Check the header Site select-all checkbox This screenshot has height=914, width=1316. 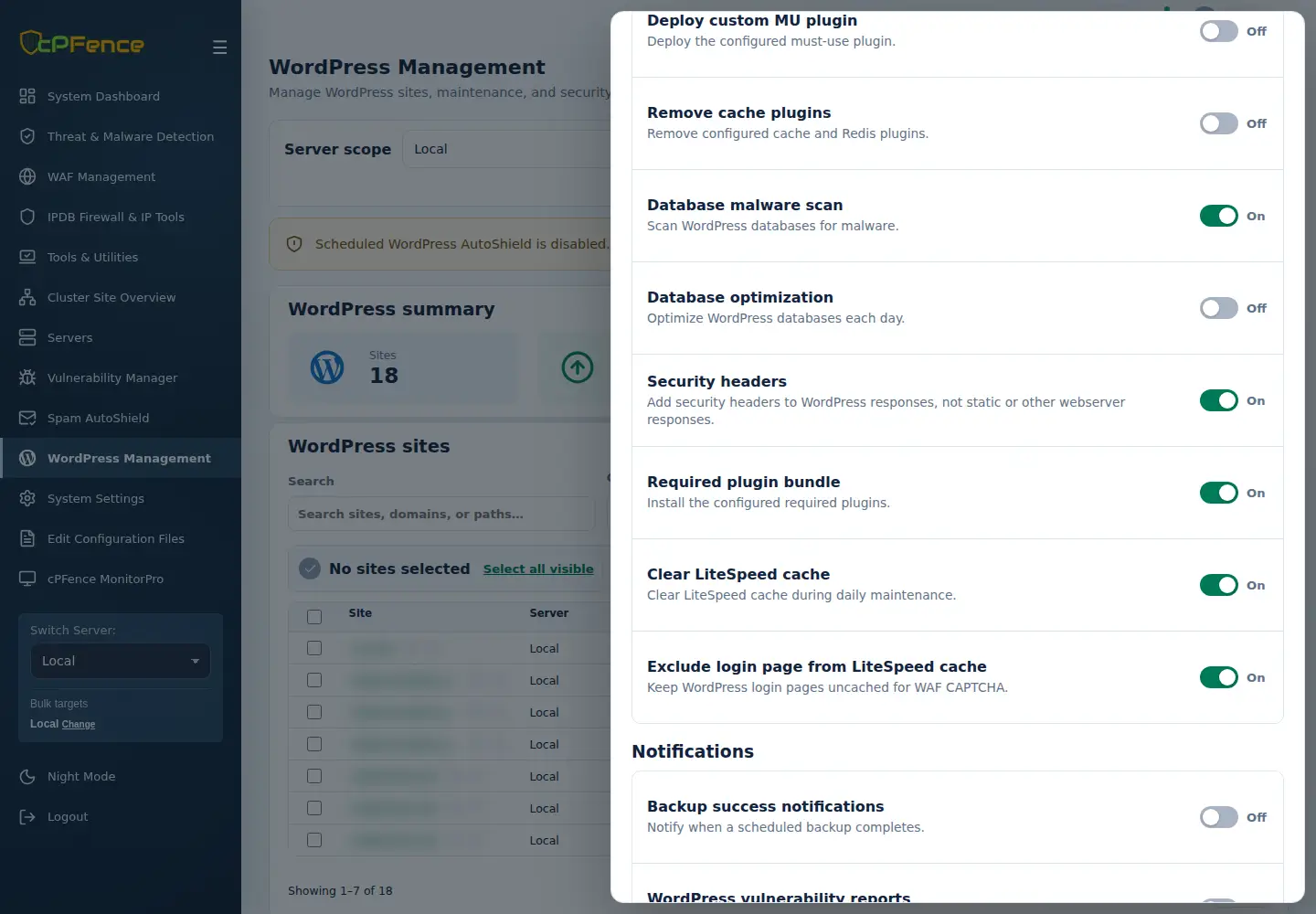[x=314, y=617]
